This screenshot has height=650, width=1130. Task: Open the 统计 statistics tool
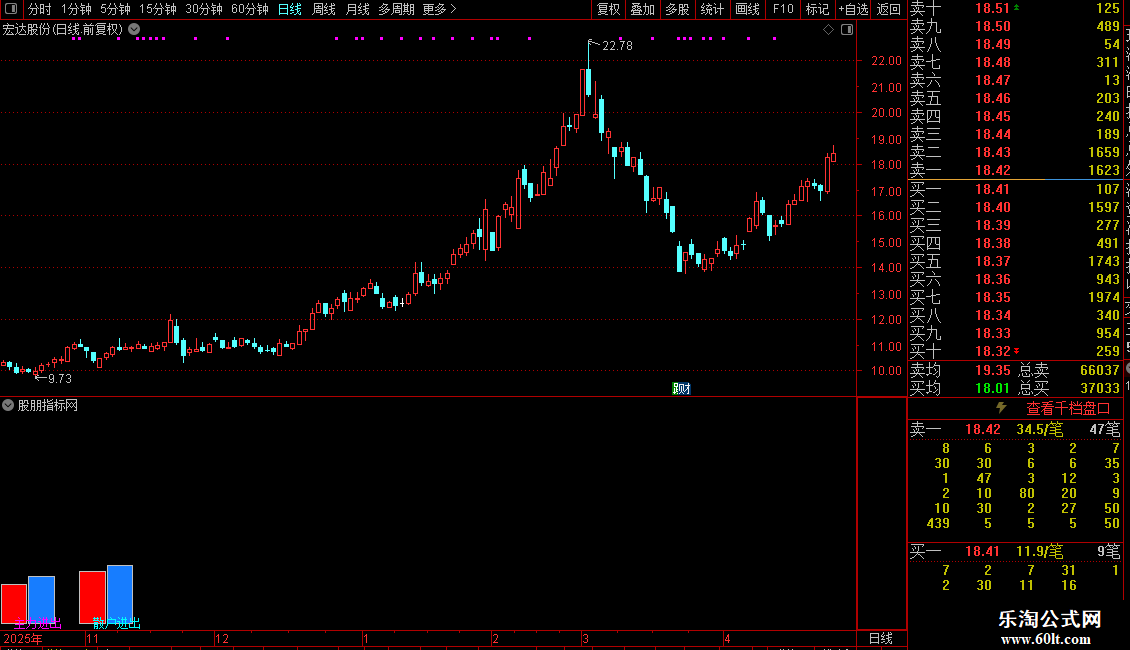point(712,9)
